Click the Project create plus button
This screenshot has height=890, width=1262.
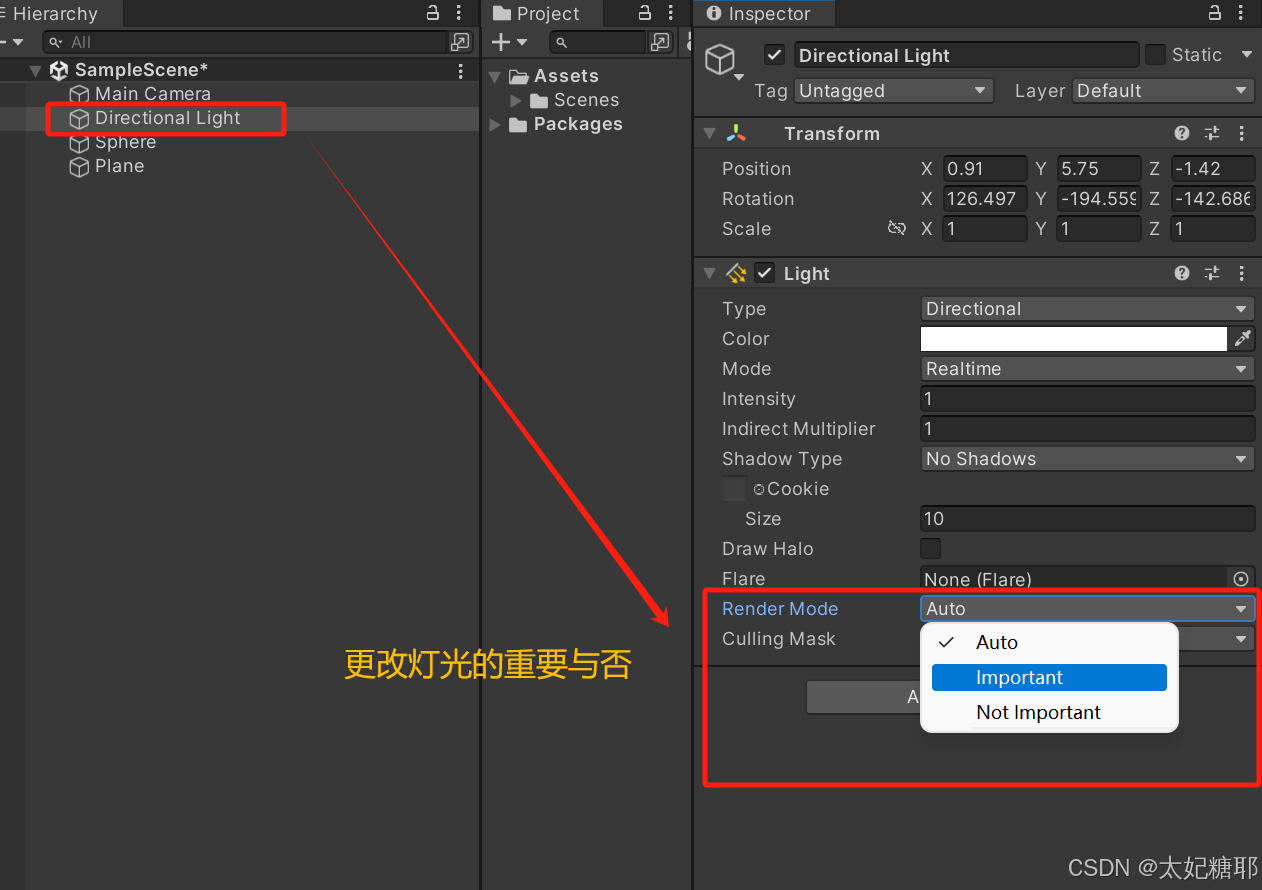click(501, 42)
